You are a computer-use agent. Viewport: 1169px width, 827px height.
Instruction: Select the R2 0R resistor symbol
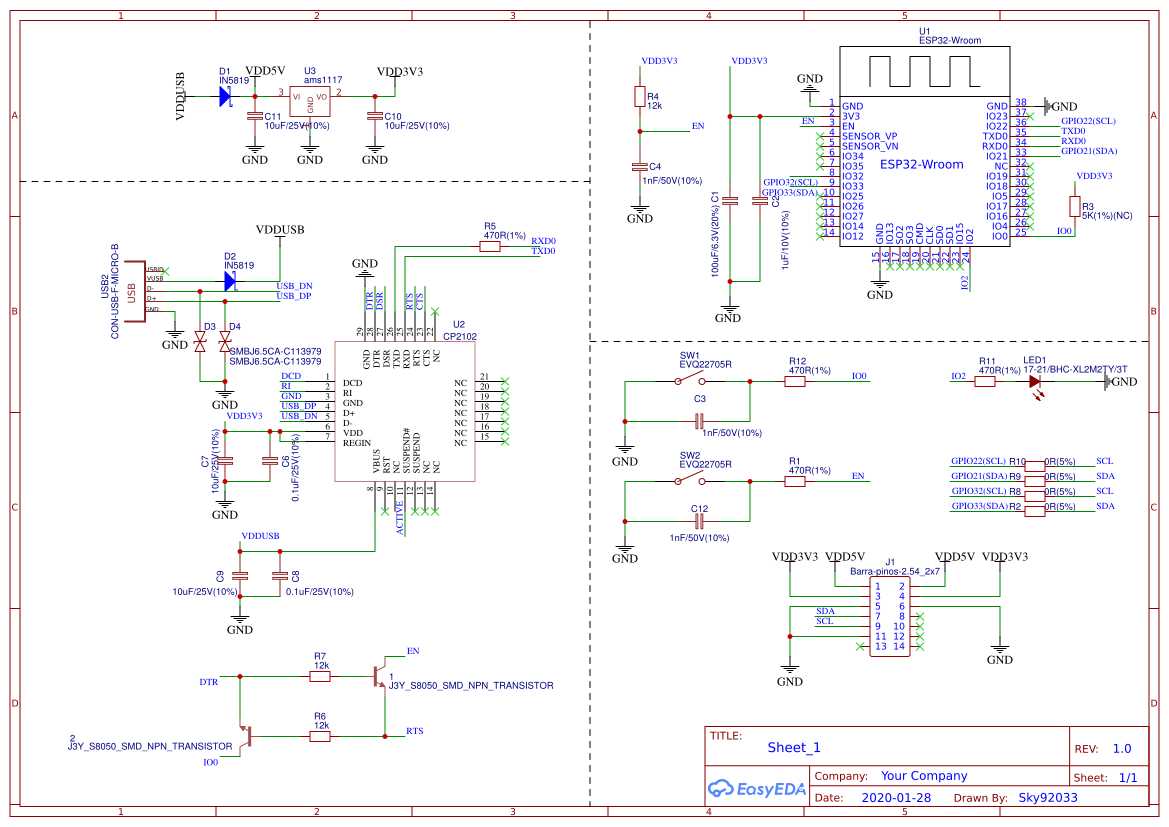(1035, 511)
